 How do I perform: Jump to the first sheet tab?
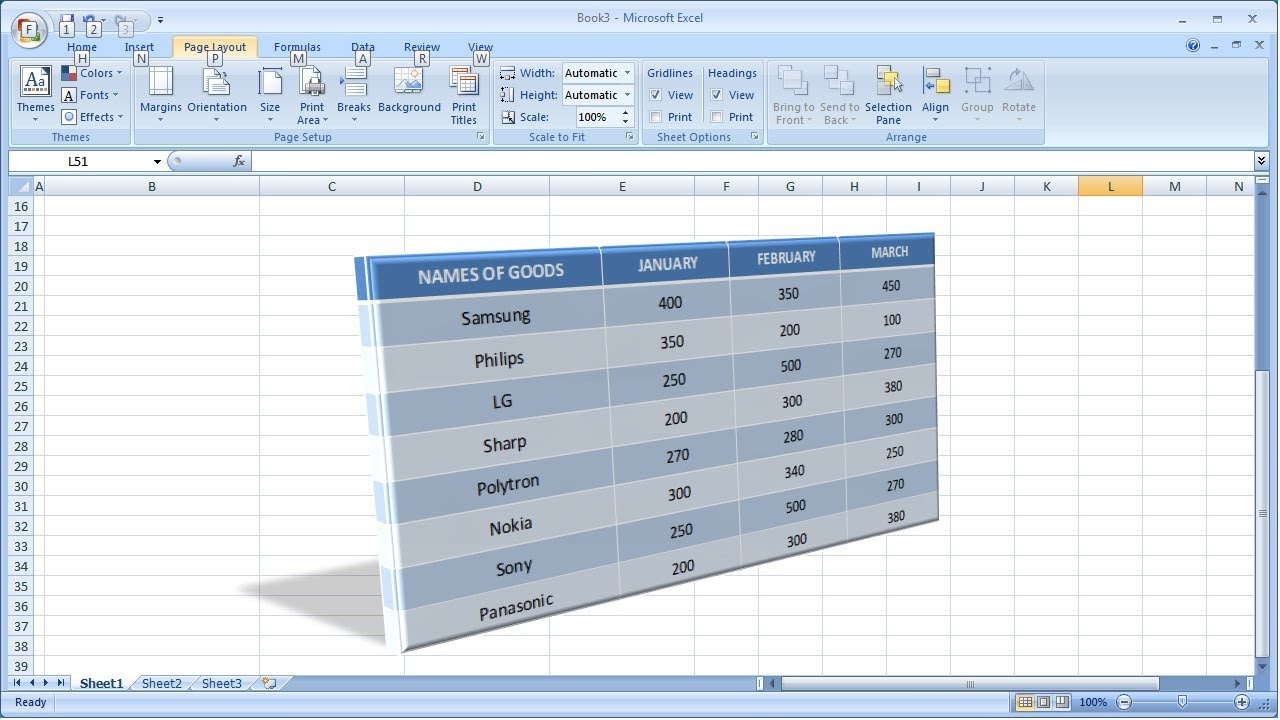(17, 683)
